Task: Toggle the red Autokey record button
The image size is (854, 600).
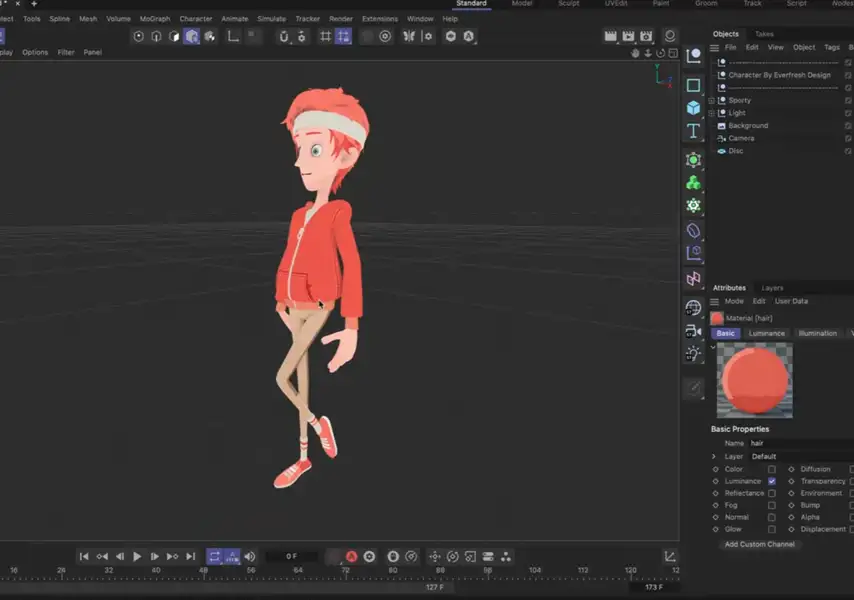Action: pos(352,556)
